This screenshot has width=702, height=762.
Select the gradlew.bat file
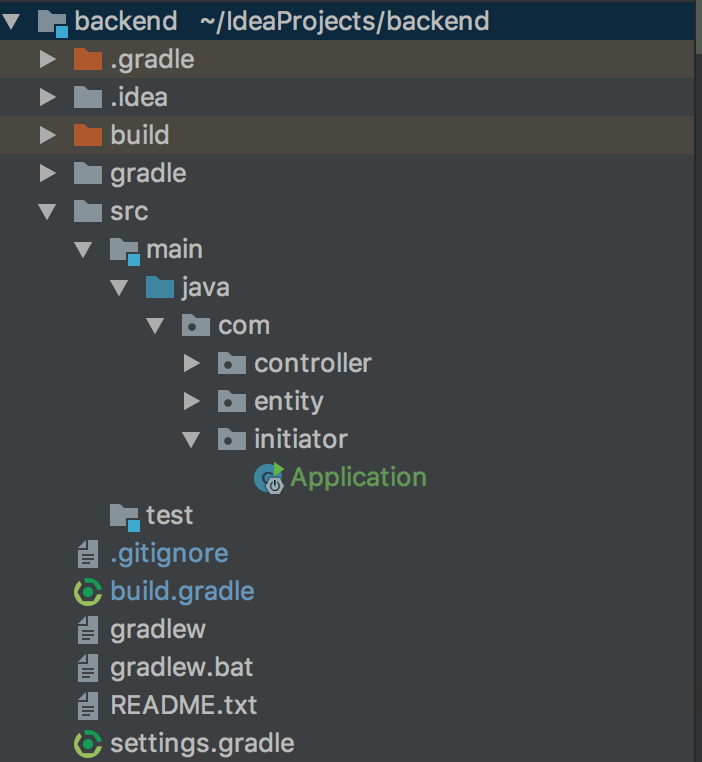[x=167, y=668]
